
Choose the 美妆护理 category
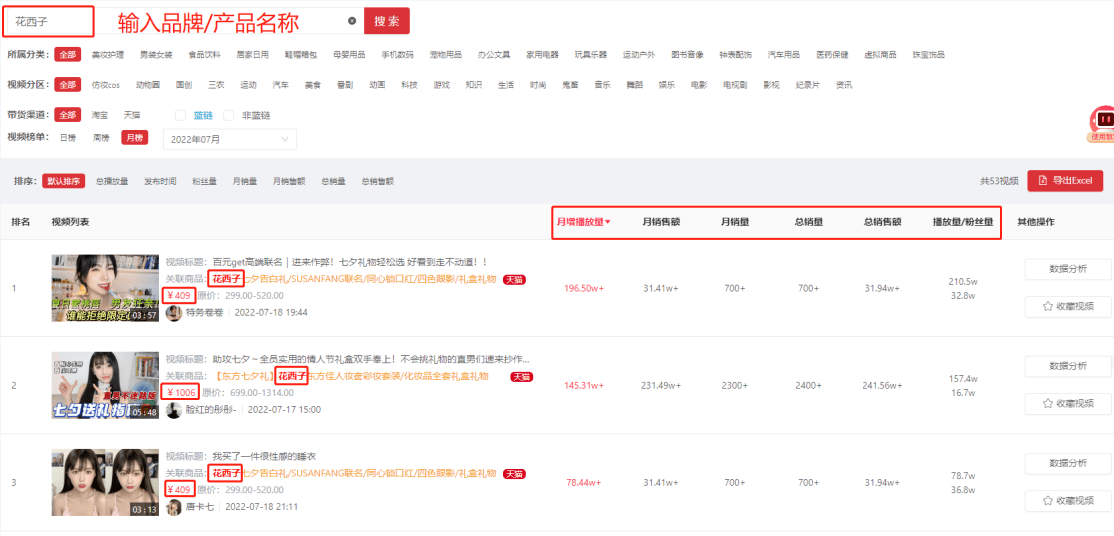tap(108, 55)
